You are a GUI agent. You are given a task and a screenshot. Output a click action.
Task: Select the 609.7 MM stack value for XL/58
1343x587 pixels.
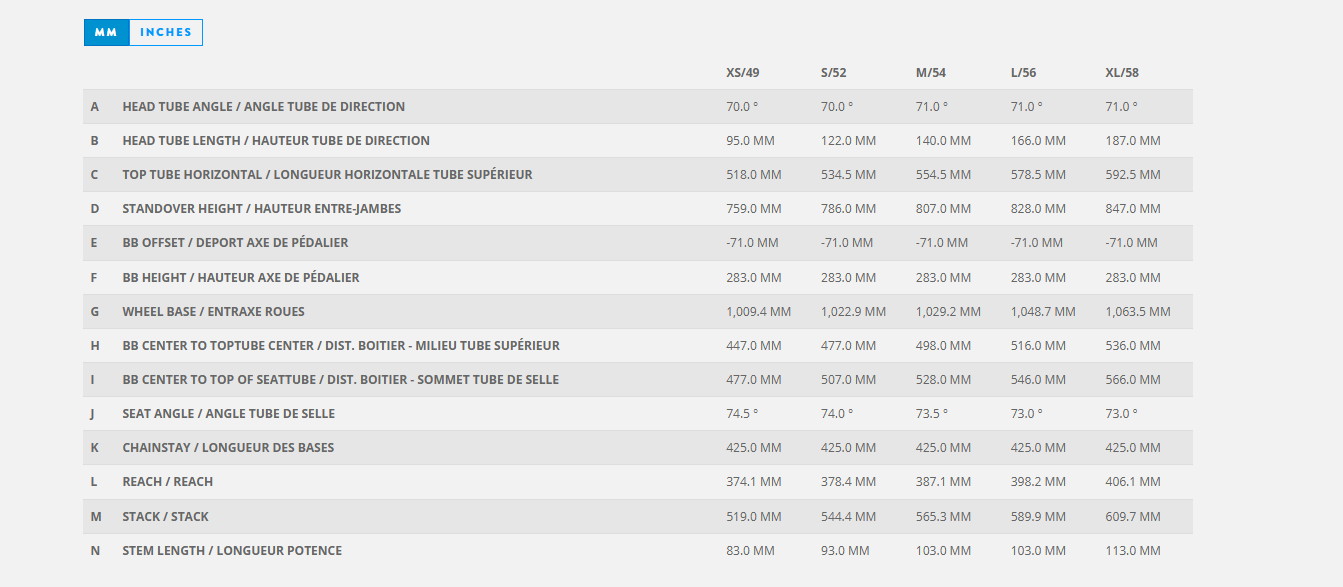coord(1133,517)
